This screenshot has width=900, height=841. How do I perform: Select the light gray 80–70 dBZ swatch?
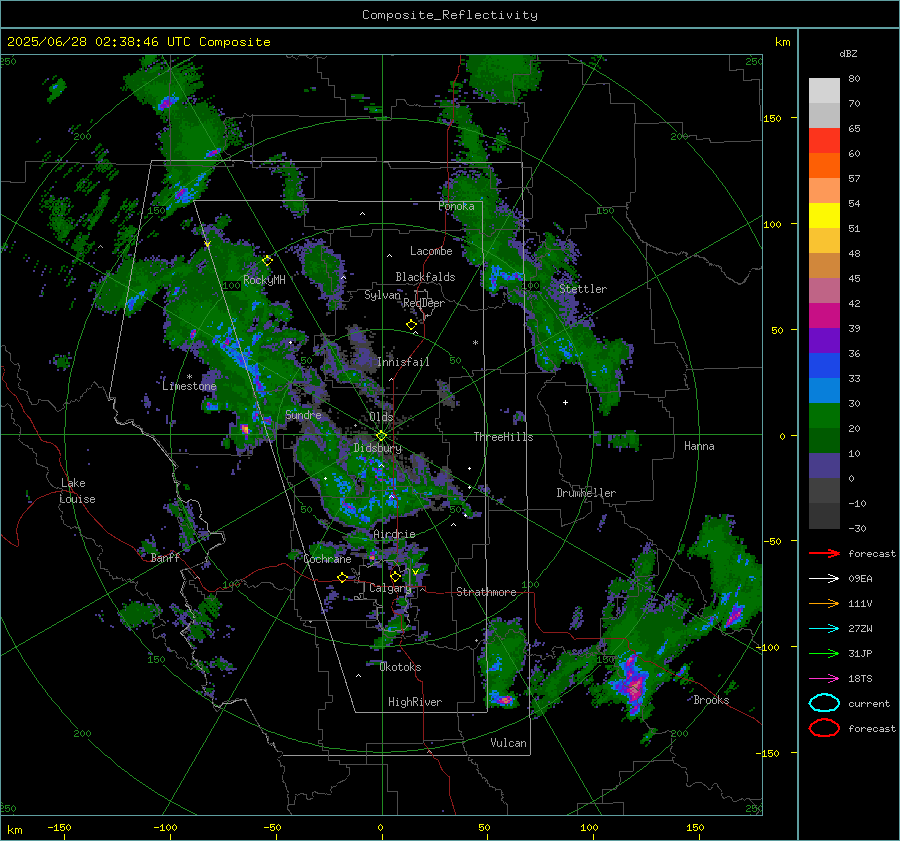point(824,91)
